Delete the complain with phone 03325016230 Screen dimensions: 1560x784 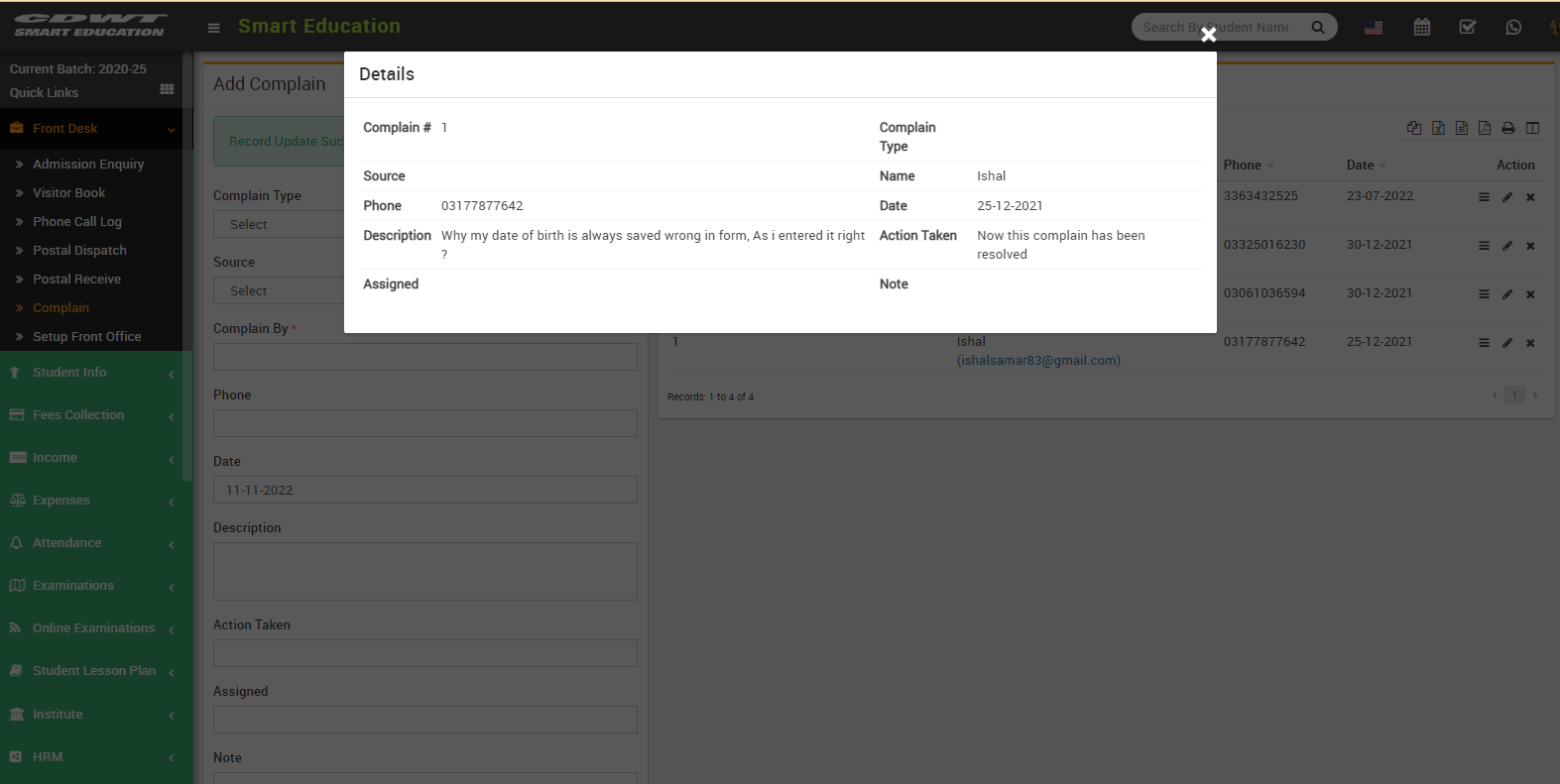(1530, 246)
